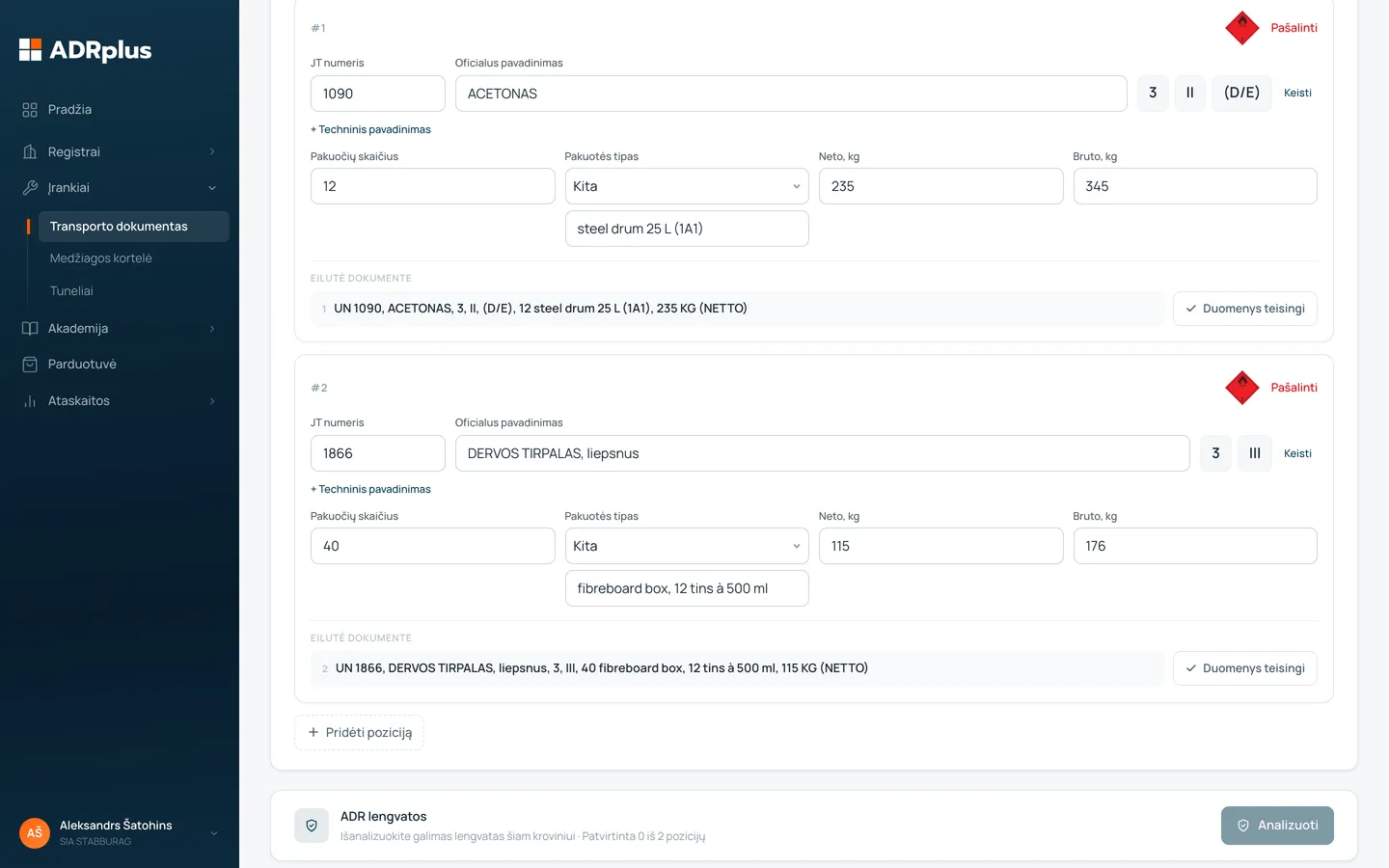
Task: Click the Oficialus pavadinimas field with ACETONAS
Action: (x=791, y=94)
